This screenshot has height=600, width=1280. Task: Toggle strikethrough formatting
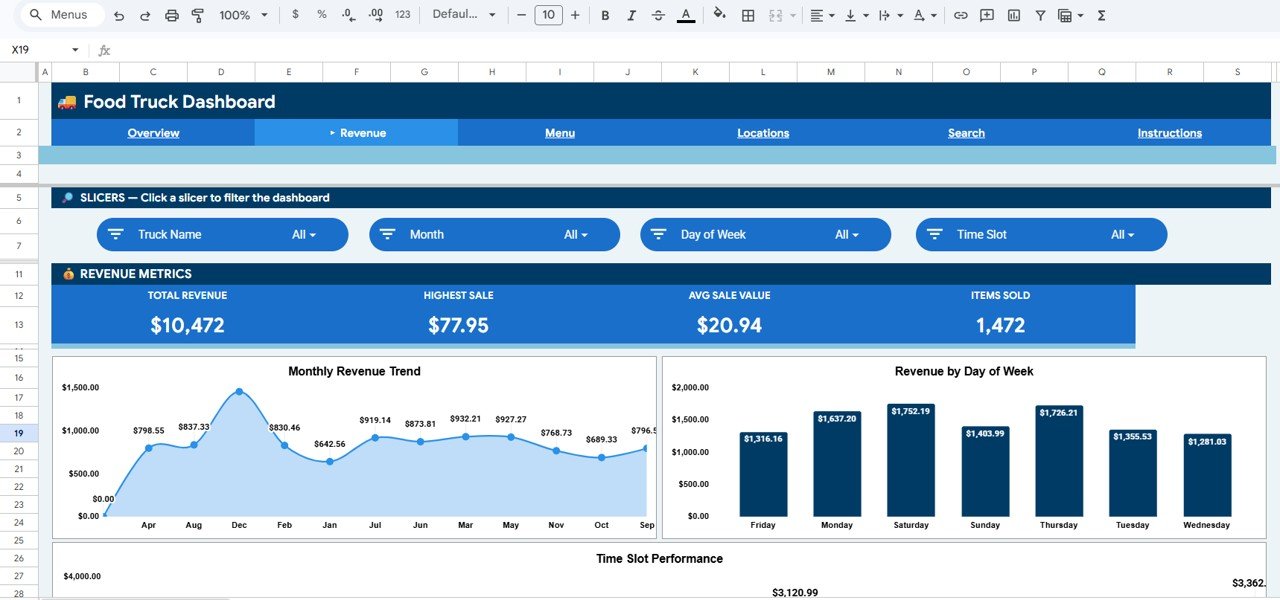tap(660, 15)
